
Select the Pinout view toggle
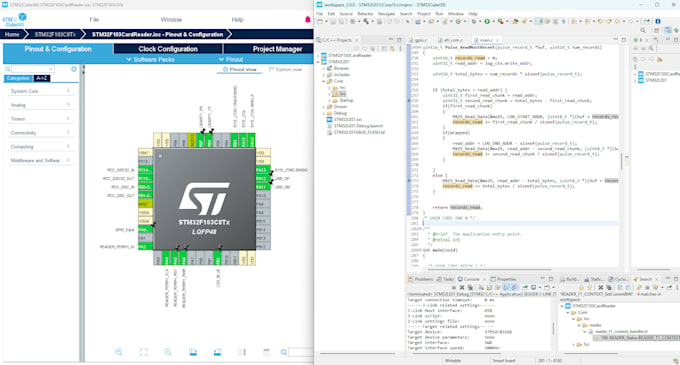239,69
